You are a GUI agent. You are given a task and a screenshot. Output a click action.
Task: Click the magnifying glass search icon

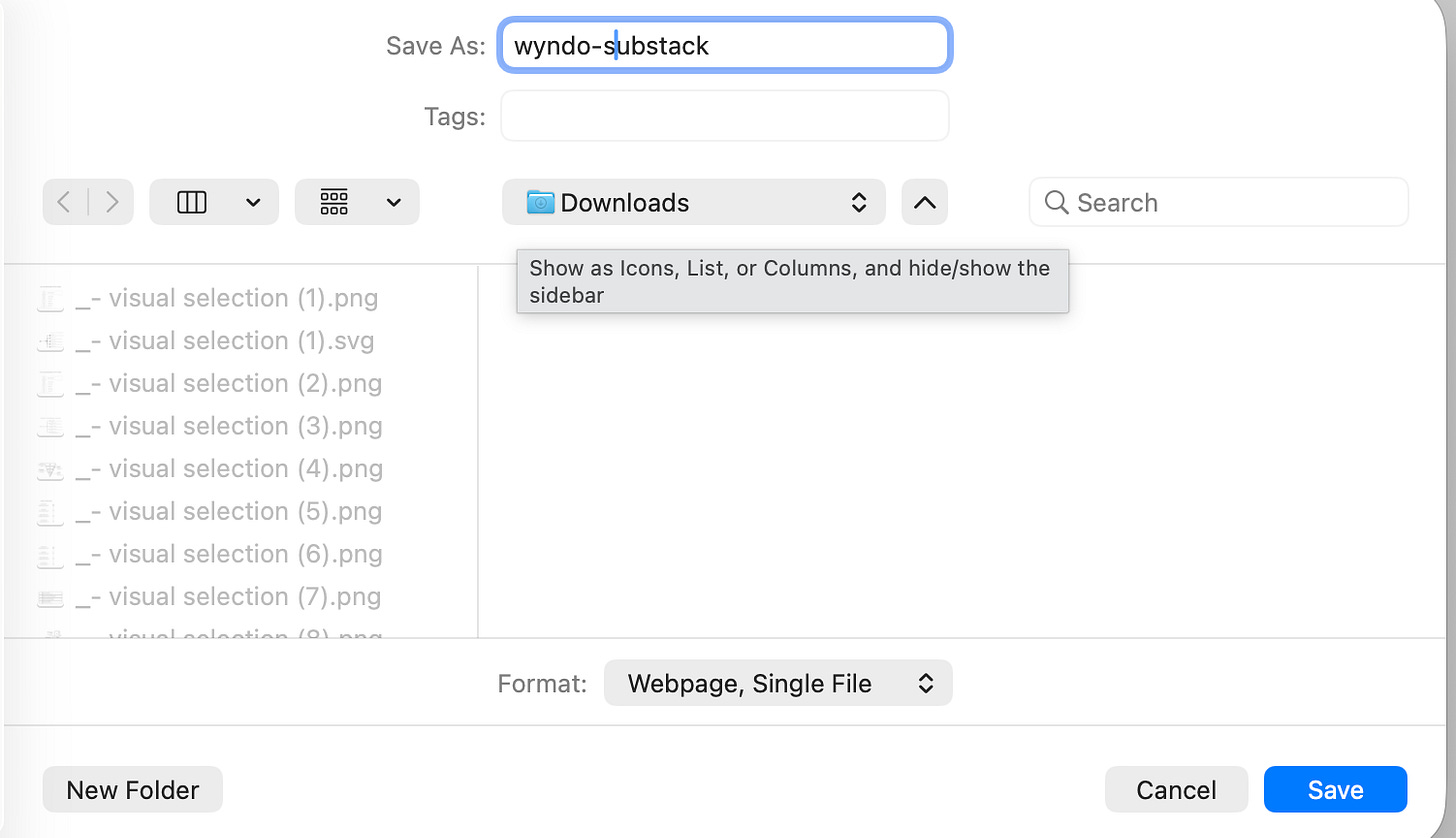point(1056,202)
